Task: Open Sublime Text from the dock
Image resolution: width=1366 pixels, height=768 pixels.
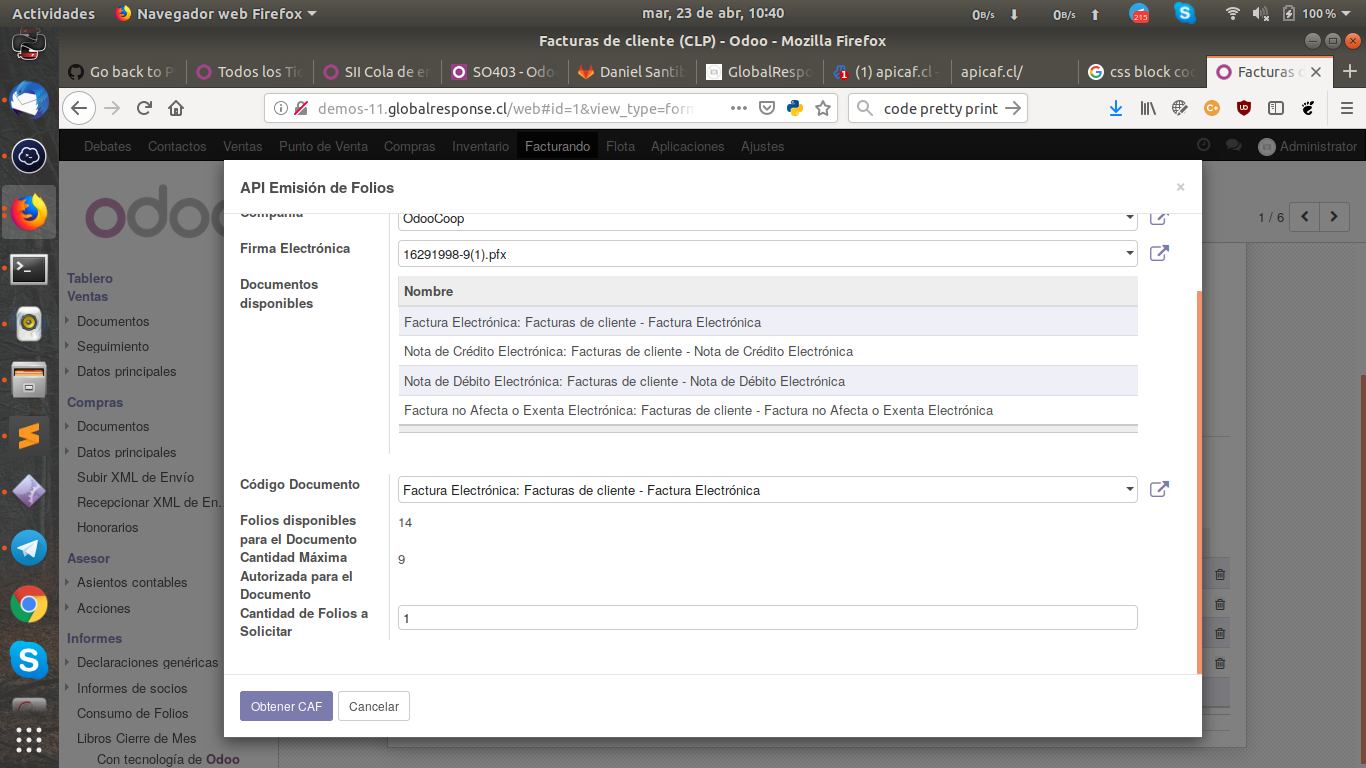Action: tap(29, 436)
